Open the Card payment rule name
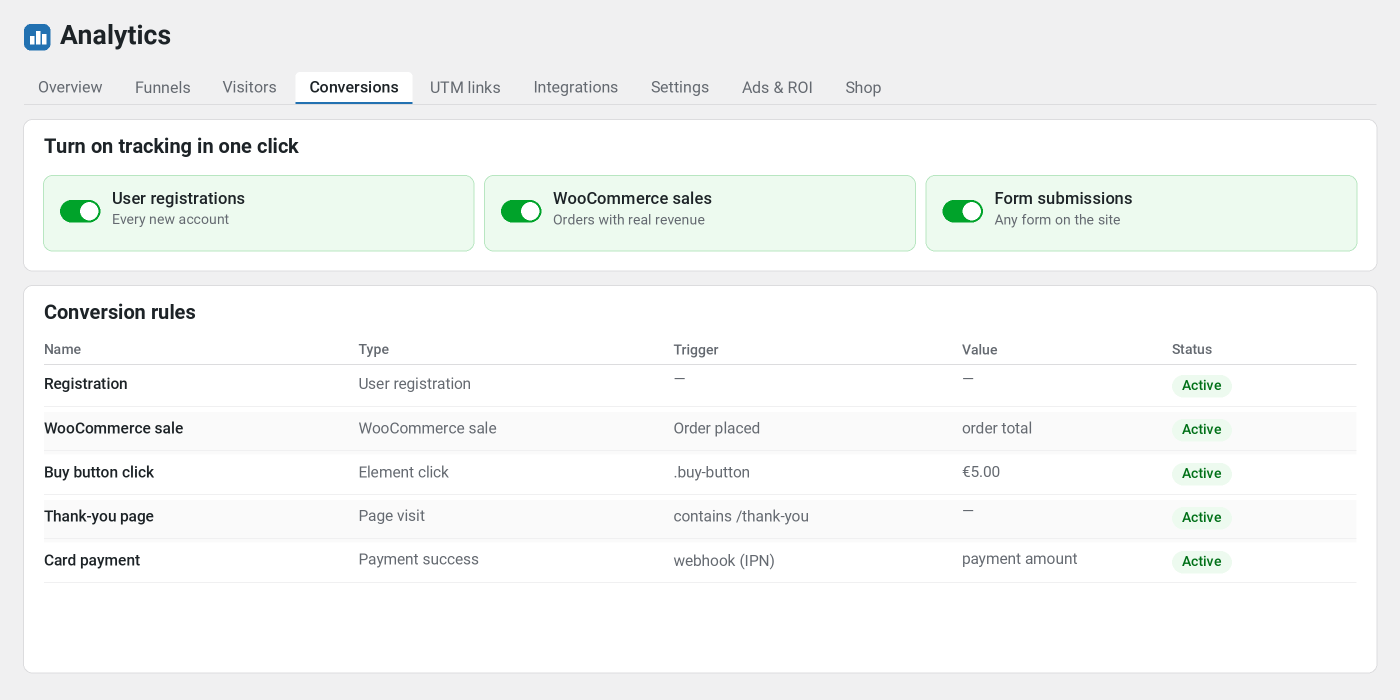Screen dimensions: 1400x700 click(x=92, y=560)
